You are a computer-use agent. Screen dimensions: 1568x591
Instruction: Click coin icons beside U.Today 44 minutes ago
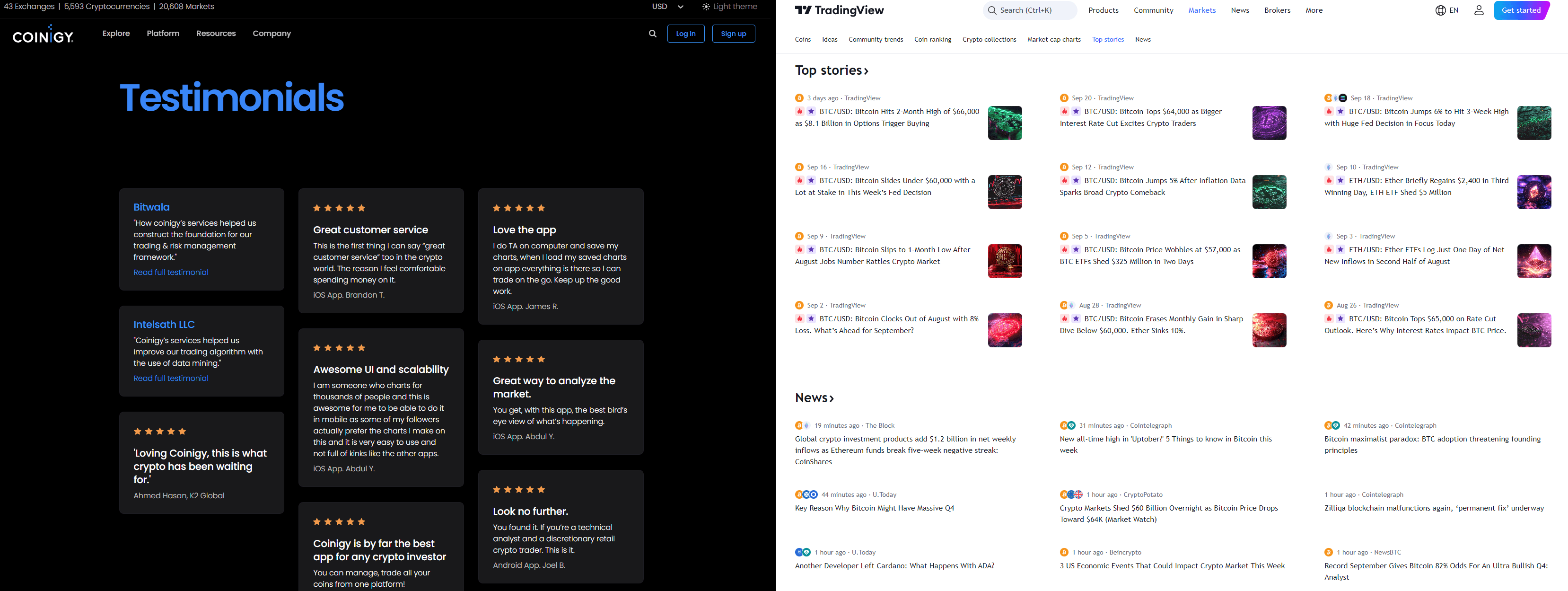click(806, 495)
